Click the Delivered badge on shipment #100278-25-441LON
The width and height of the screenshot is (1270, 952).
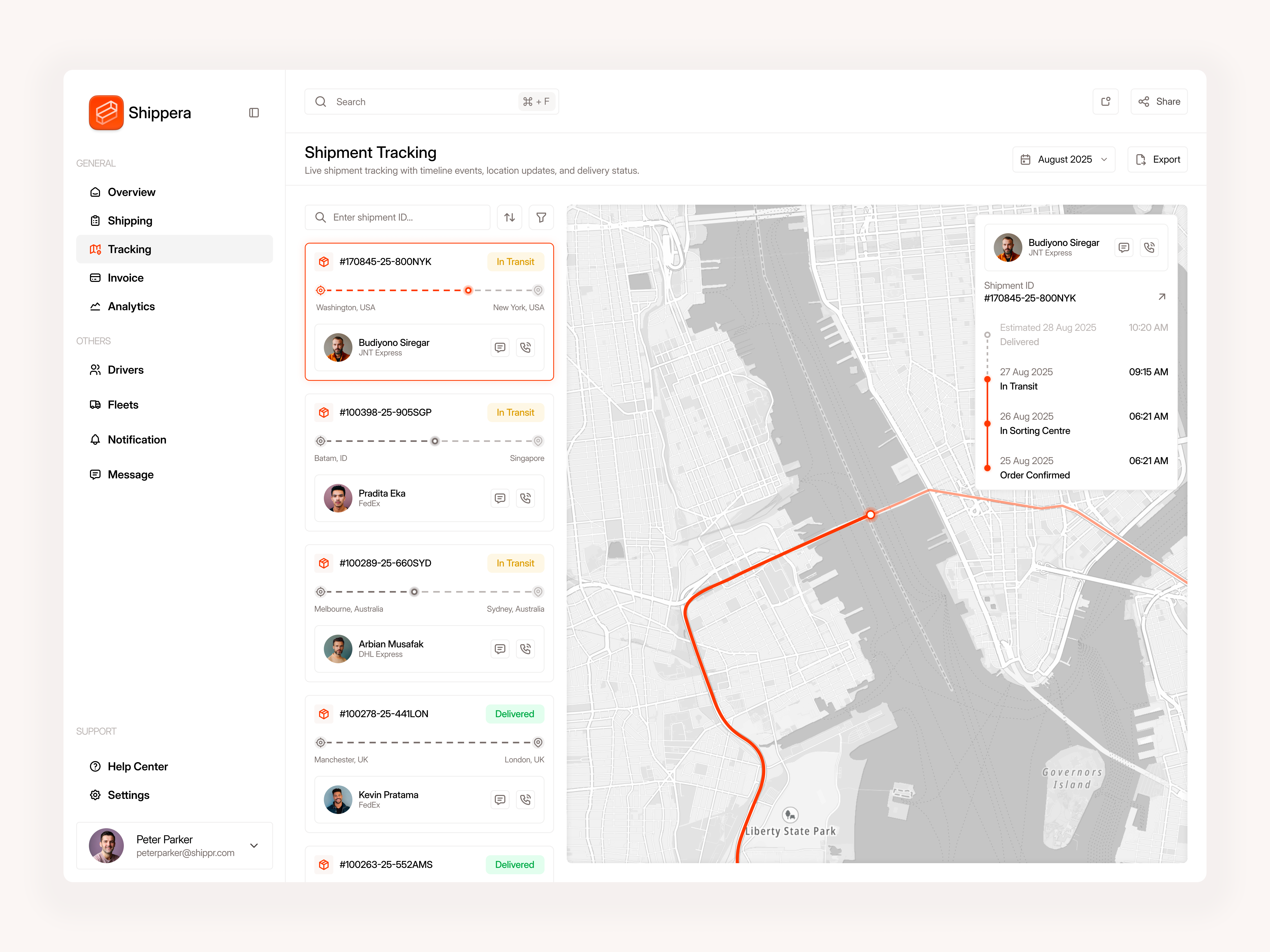pyautogui.click(x=514, y=714)
